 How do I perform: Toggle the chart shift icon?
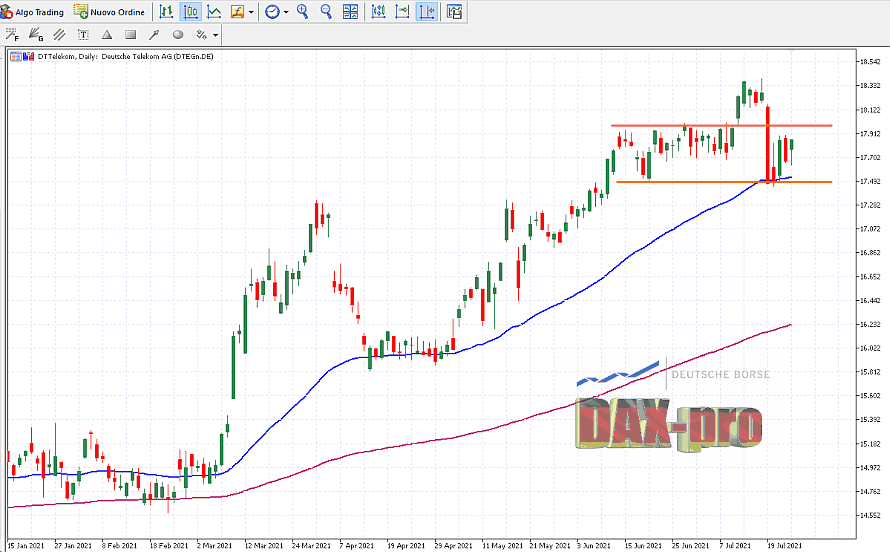pyautogui.click(x=426, y=11)
